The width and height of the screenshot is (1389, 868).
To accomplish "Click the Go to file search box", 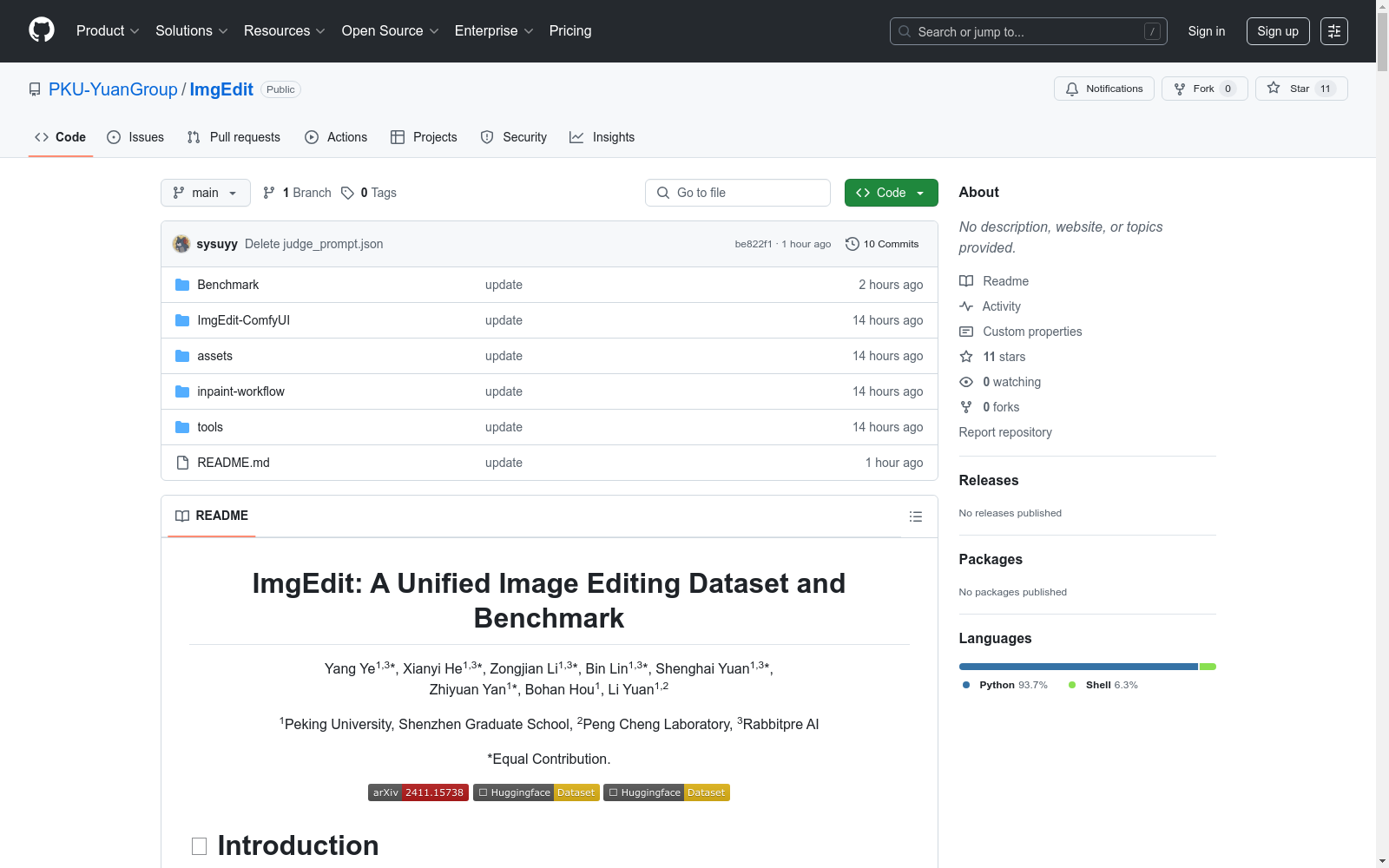I will [738, 193].
